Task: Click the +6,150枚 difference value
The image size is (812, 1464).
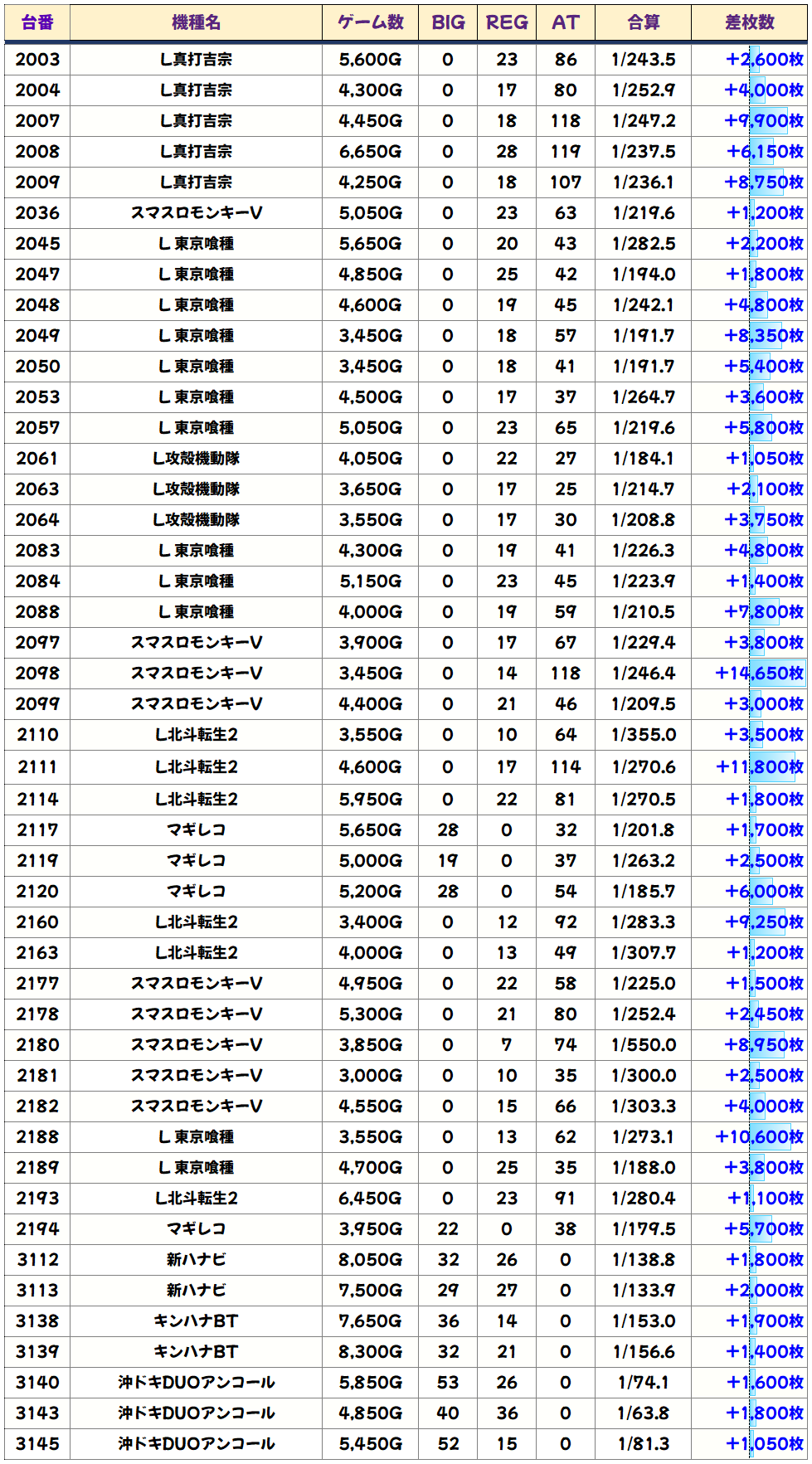Action: (765, 152)
